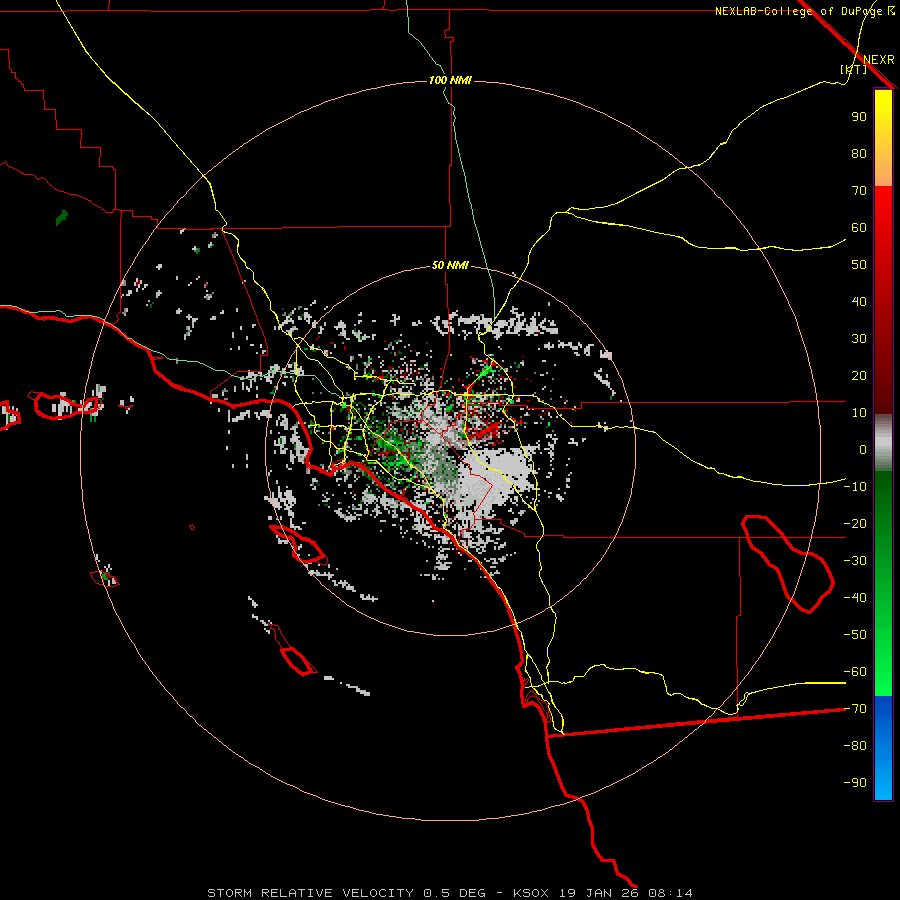
Task: Click the 50 NMI range ring label
Action: (x=450, y=265)
